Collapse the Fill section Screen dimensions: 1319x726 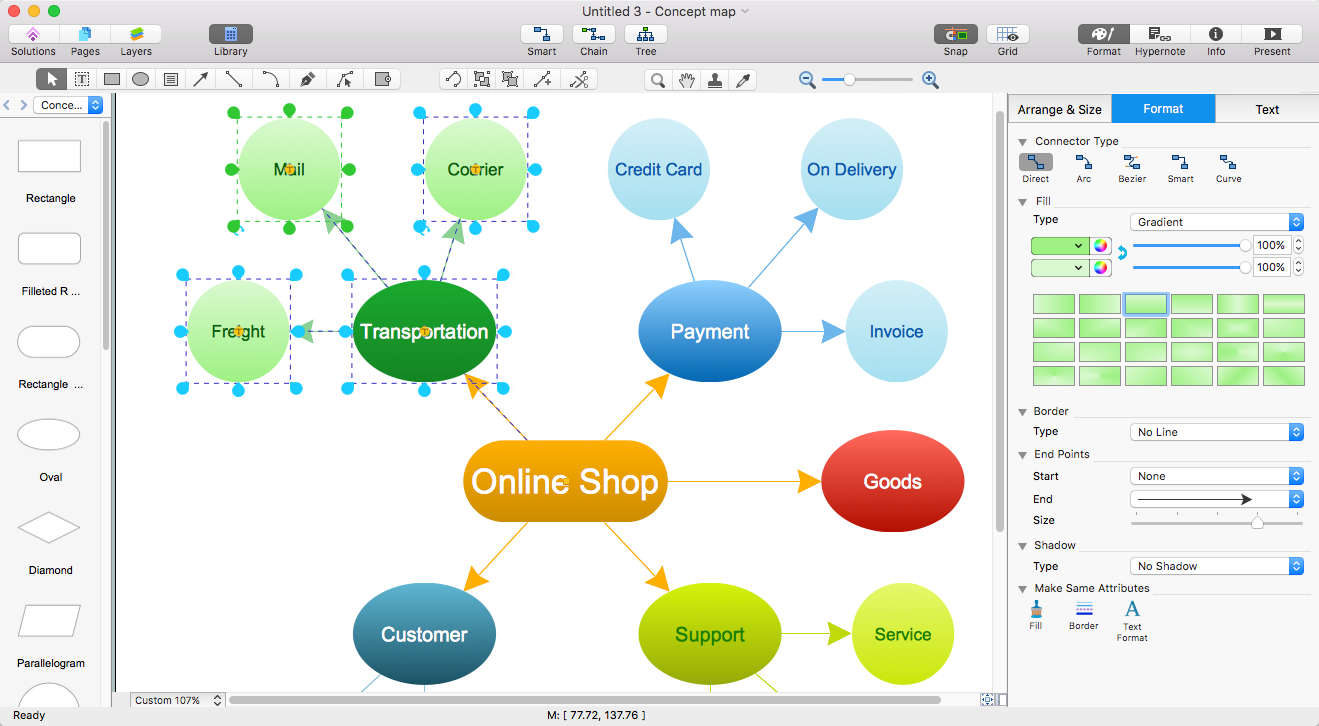pyautogui.click(x=1023, y=202)
